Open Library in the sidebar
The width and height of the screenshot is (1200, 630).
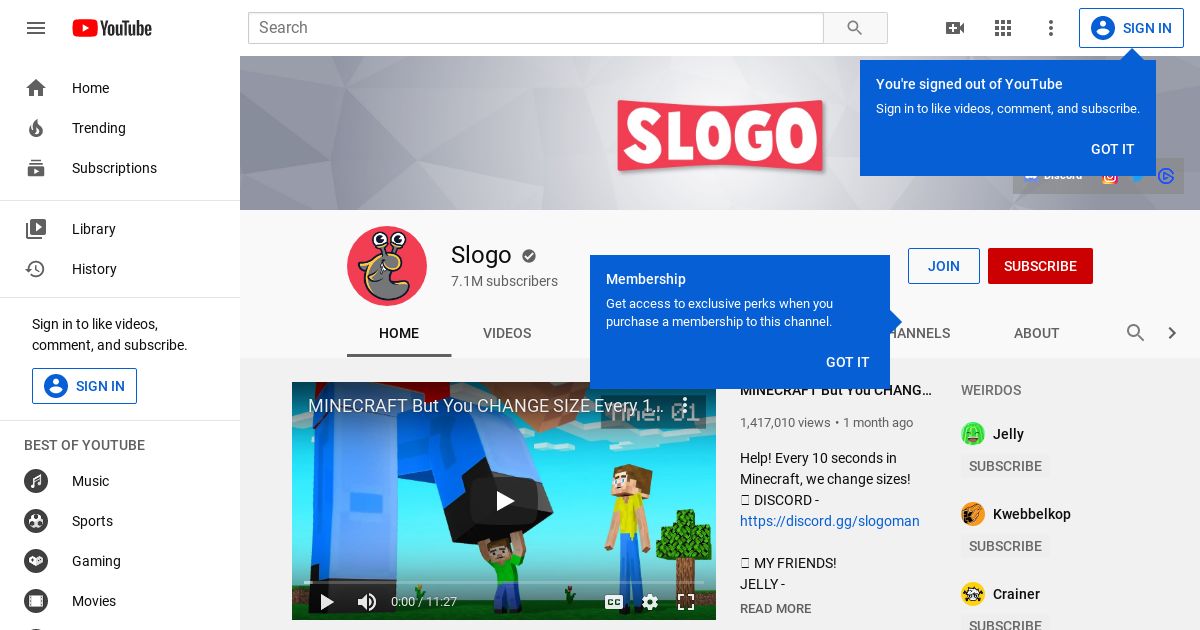(120, 229)
